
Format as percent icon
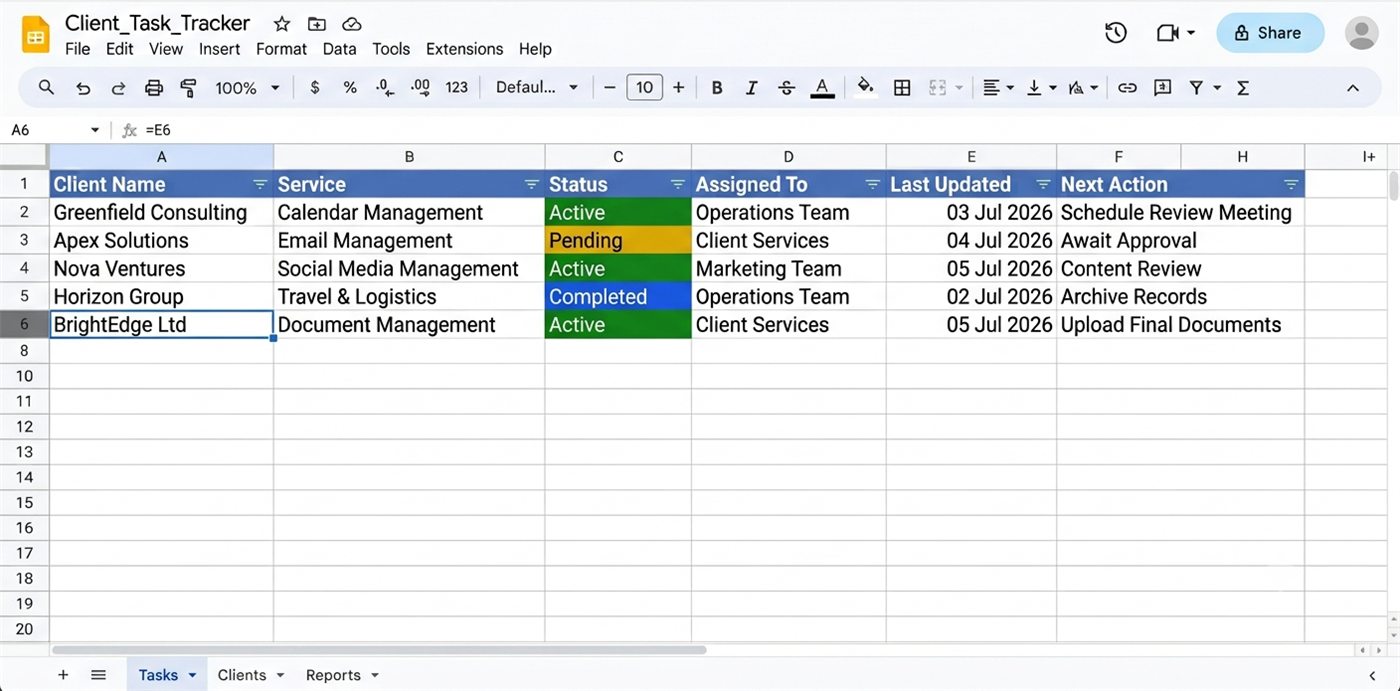(x=350, y=88)
